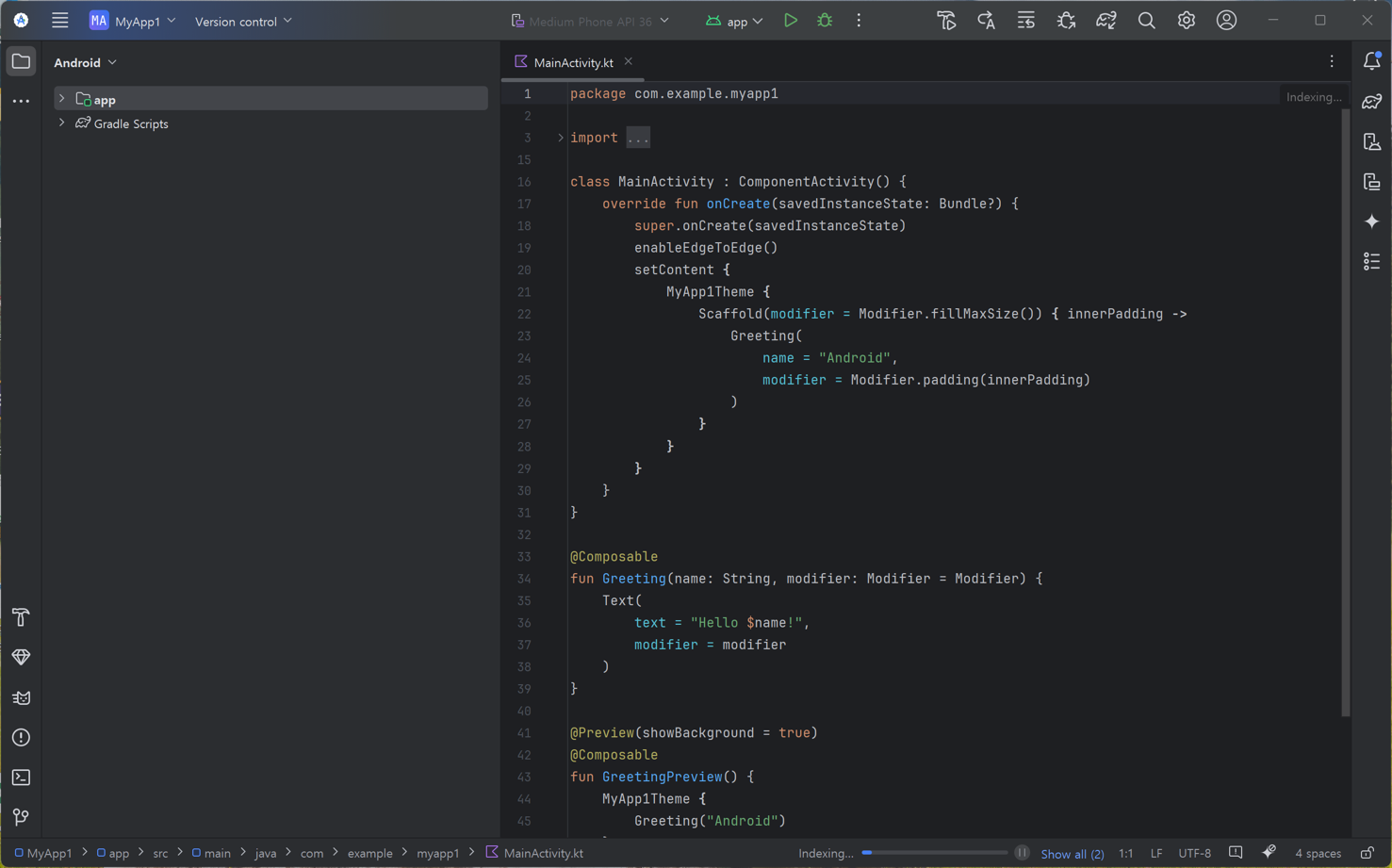The height and width of the screenshot is (868, 1392).
Task: Open Medium Phone API 36 device selector
Action: pos(590,21)
